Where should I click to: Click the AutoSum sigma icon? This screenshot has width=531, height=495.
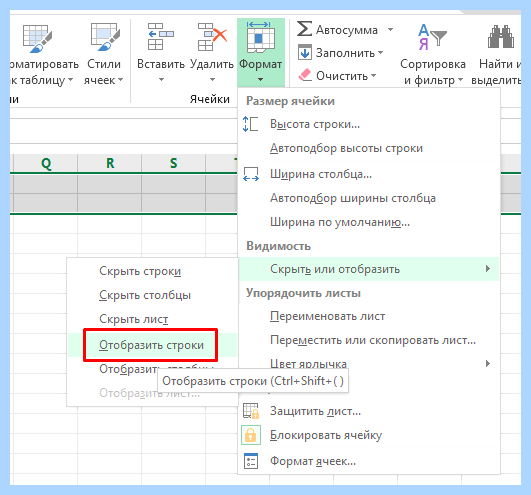click(x=304, y=29)
